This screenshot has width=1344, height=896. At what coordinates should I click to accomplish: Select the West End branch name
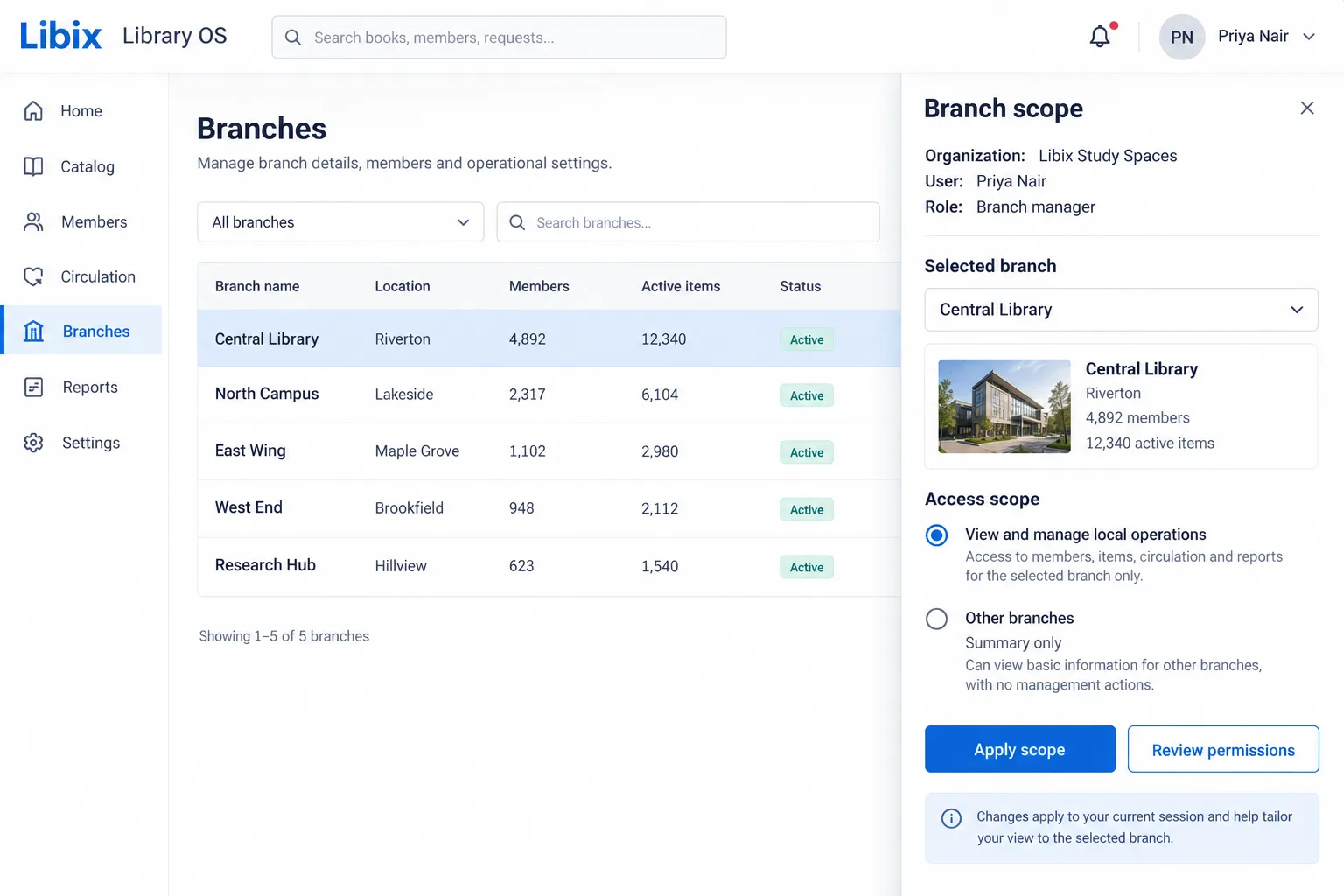248,507
